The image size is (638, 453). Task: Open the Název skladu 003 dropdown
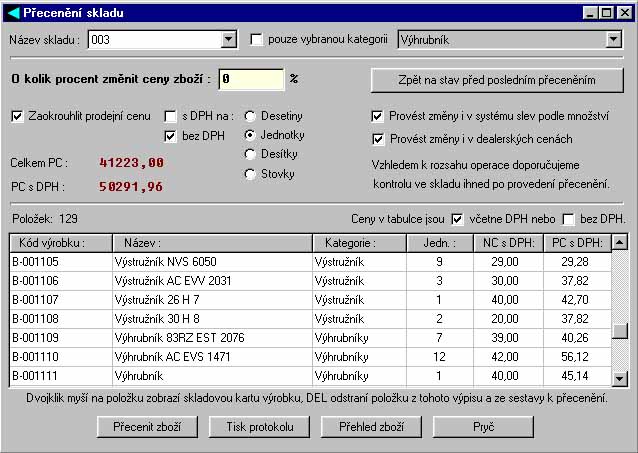coord(229,40)
